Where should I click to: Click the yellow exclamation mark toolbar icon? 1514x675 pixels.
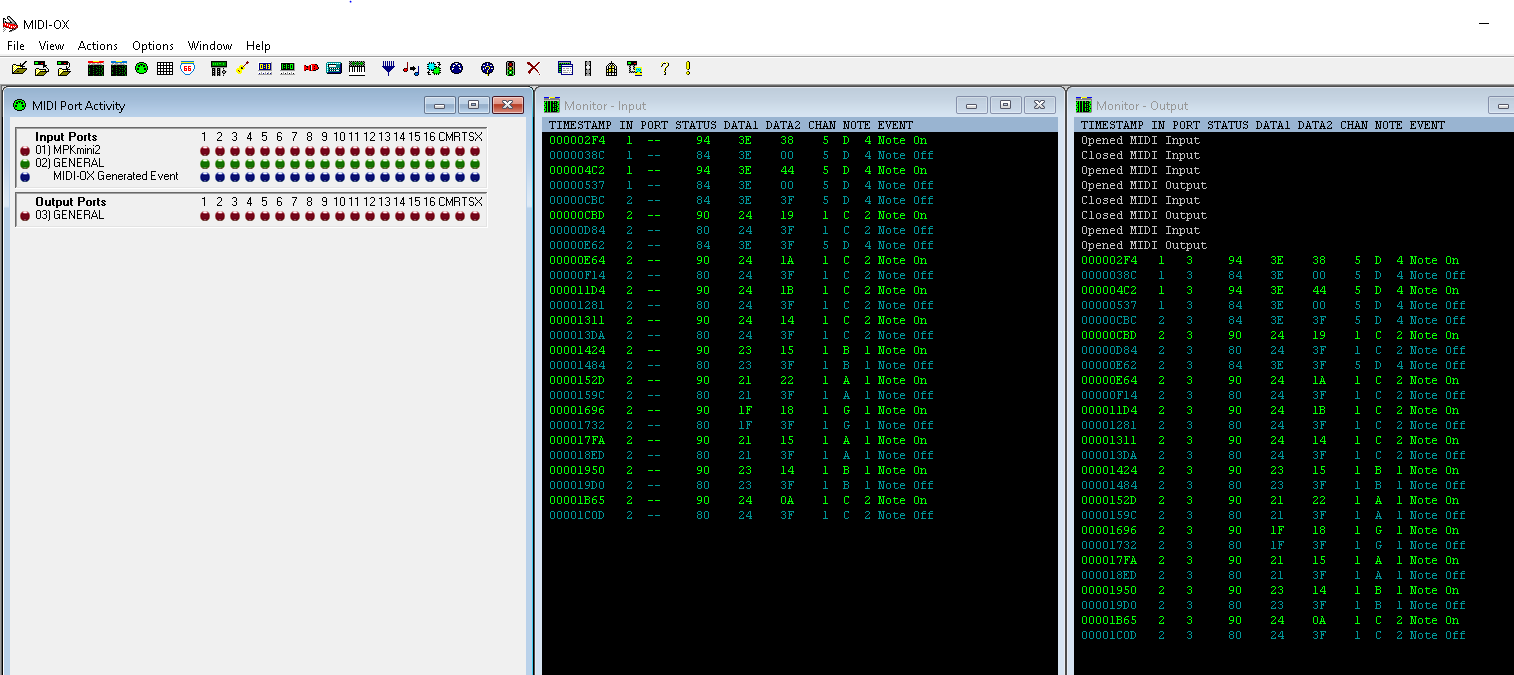(x=688, y=68)
